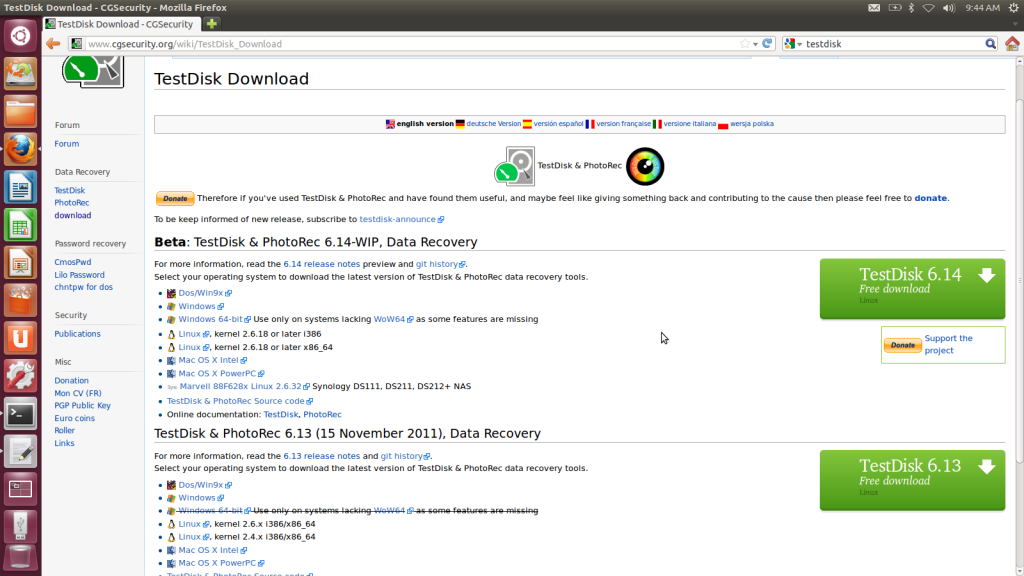Switch to versión español

coord(558,123)
